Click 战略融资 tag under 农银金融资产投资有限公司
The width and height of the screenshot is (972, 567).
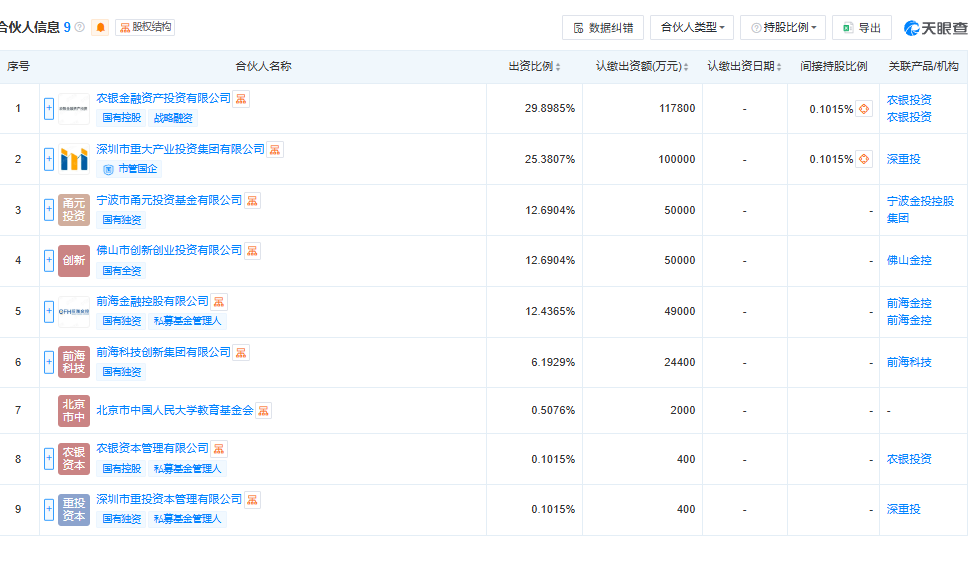point(173,118)
